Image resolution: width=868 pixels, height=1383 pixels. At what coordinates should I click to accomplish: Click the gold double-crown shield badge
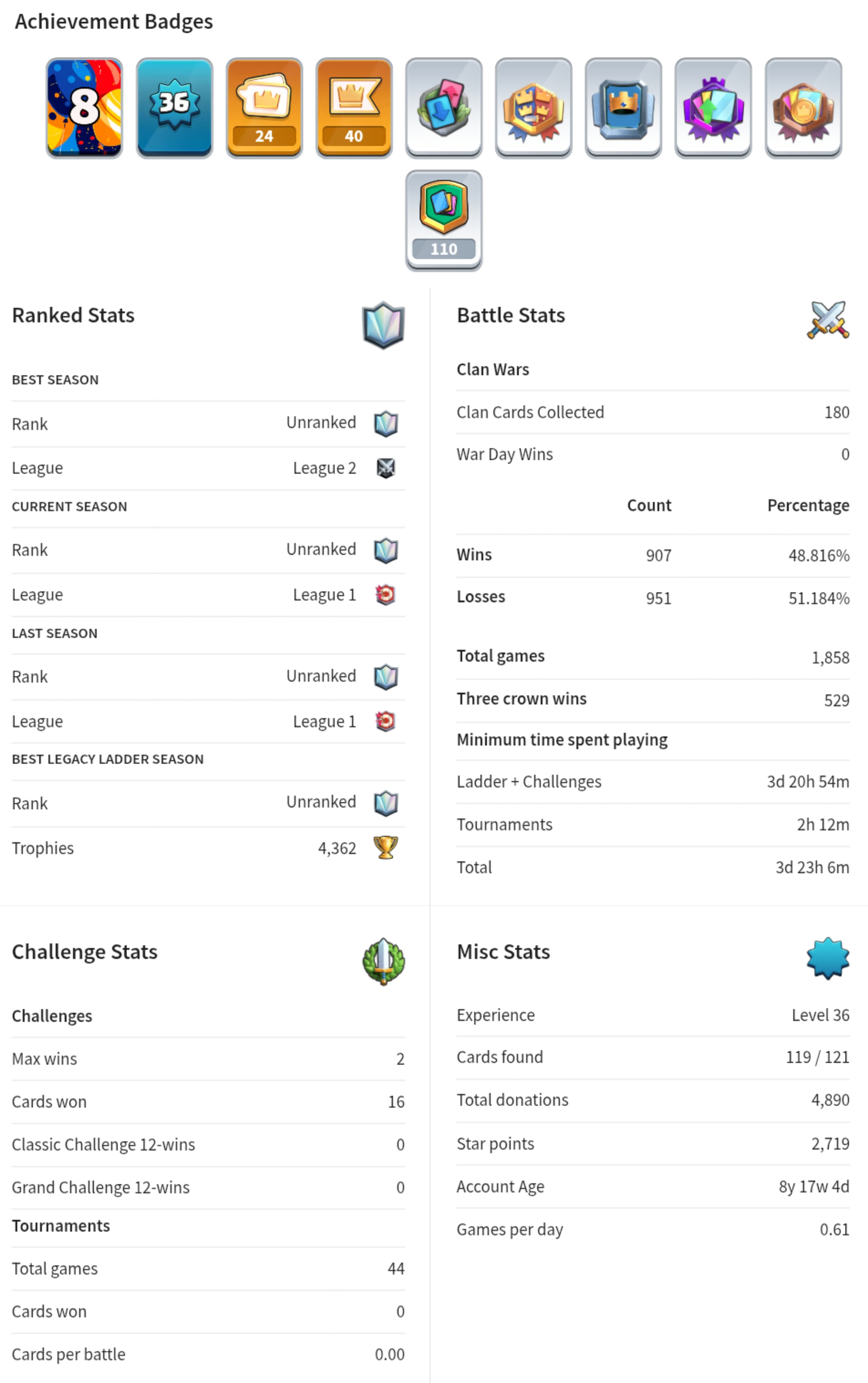coord(533,107)
